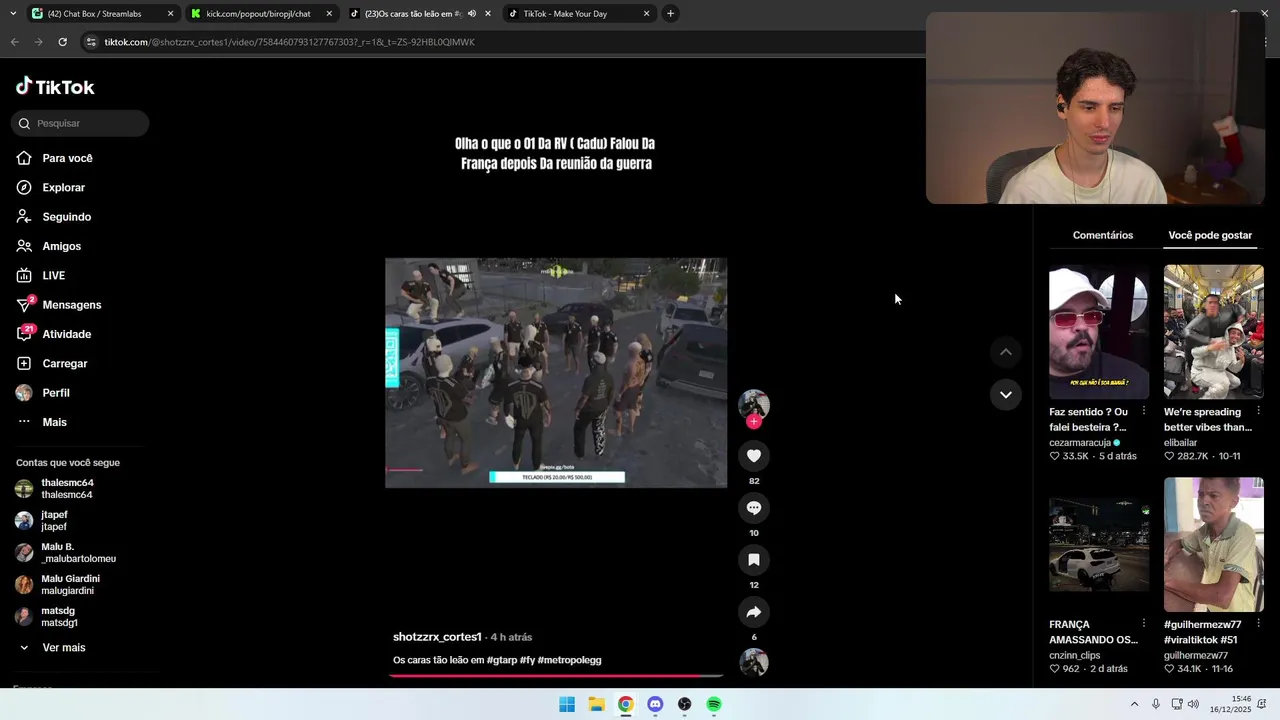
Task: Open Spotify from taskbar
Action: coord(714,704)
